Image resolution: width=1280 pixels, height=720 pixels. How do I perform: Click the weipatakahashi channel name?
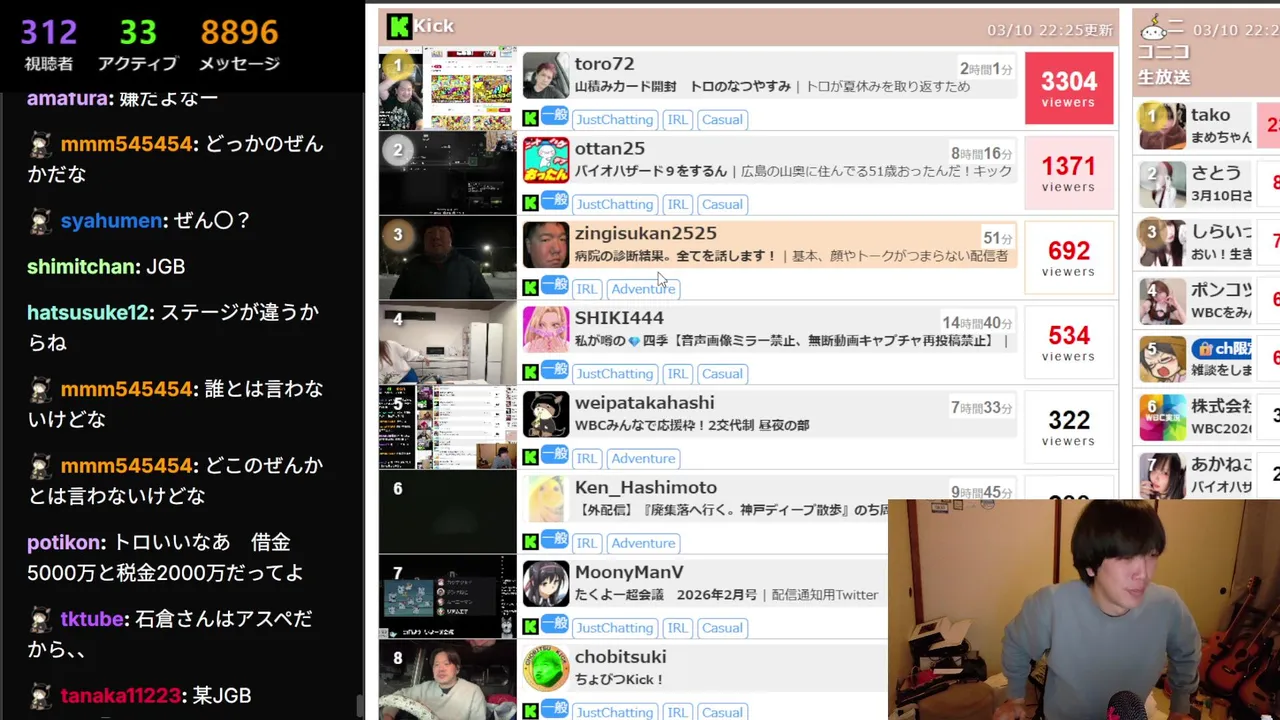[x=644, y=403]
